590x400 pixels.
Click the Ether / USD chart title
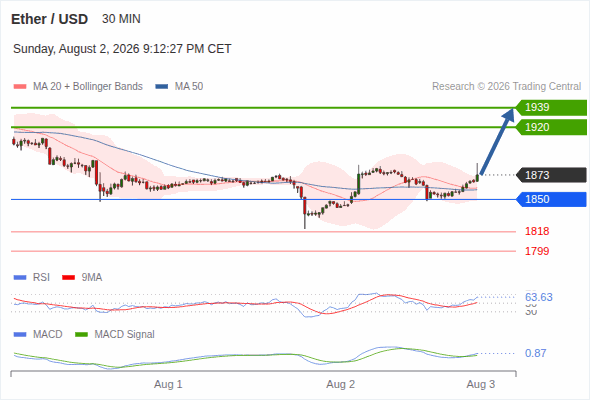(x=49, y=19)
